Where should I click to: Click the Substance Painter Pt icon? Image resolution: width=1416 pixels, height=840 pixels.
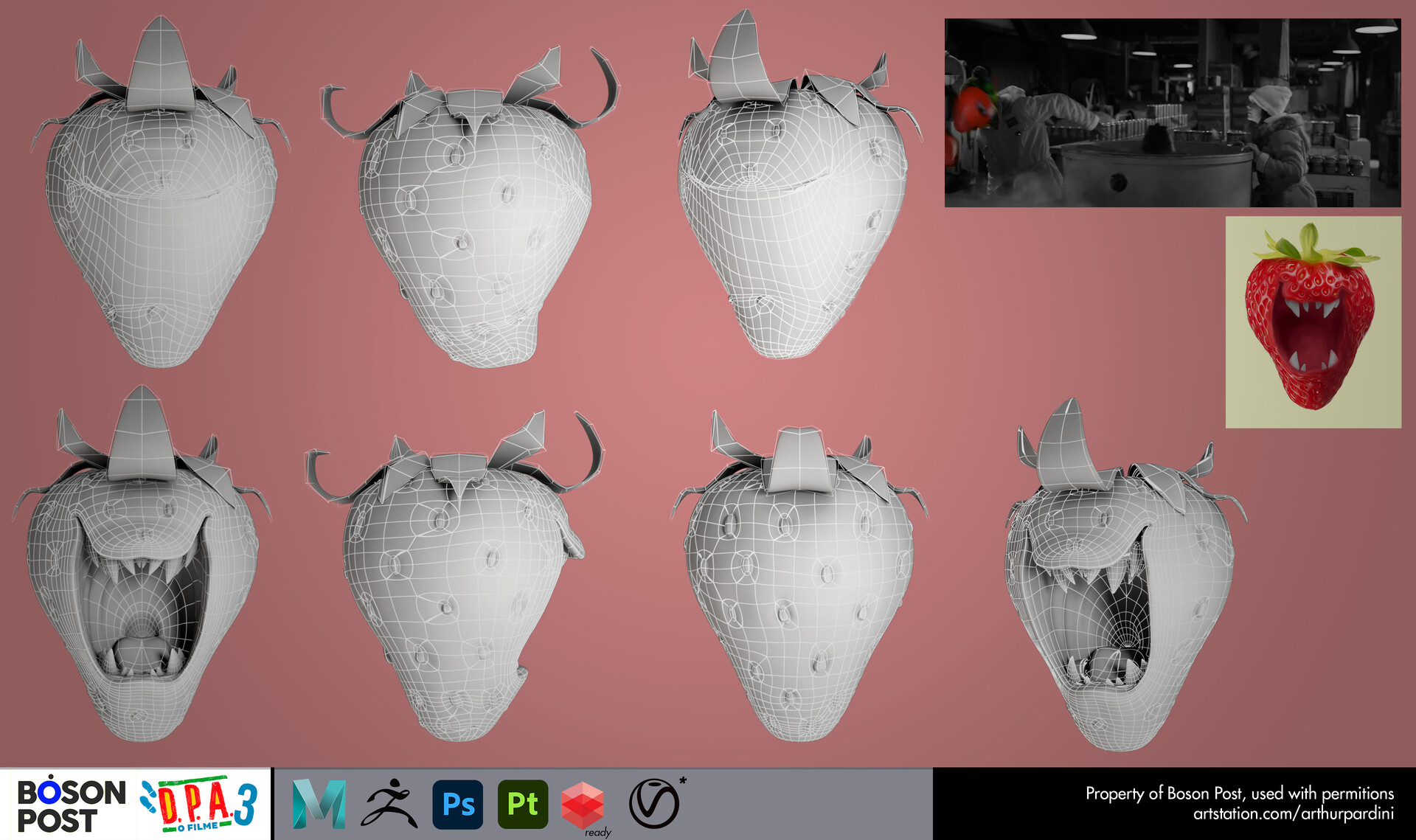point(522,804)
